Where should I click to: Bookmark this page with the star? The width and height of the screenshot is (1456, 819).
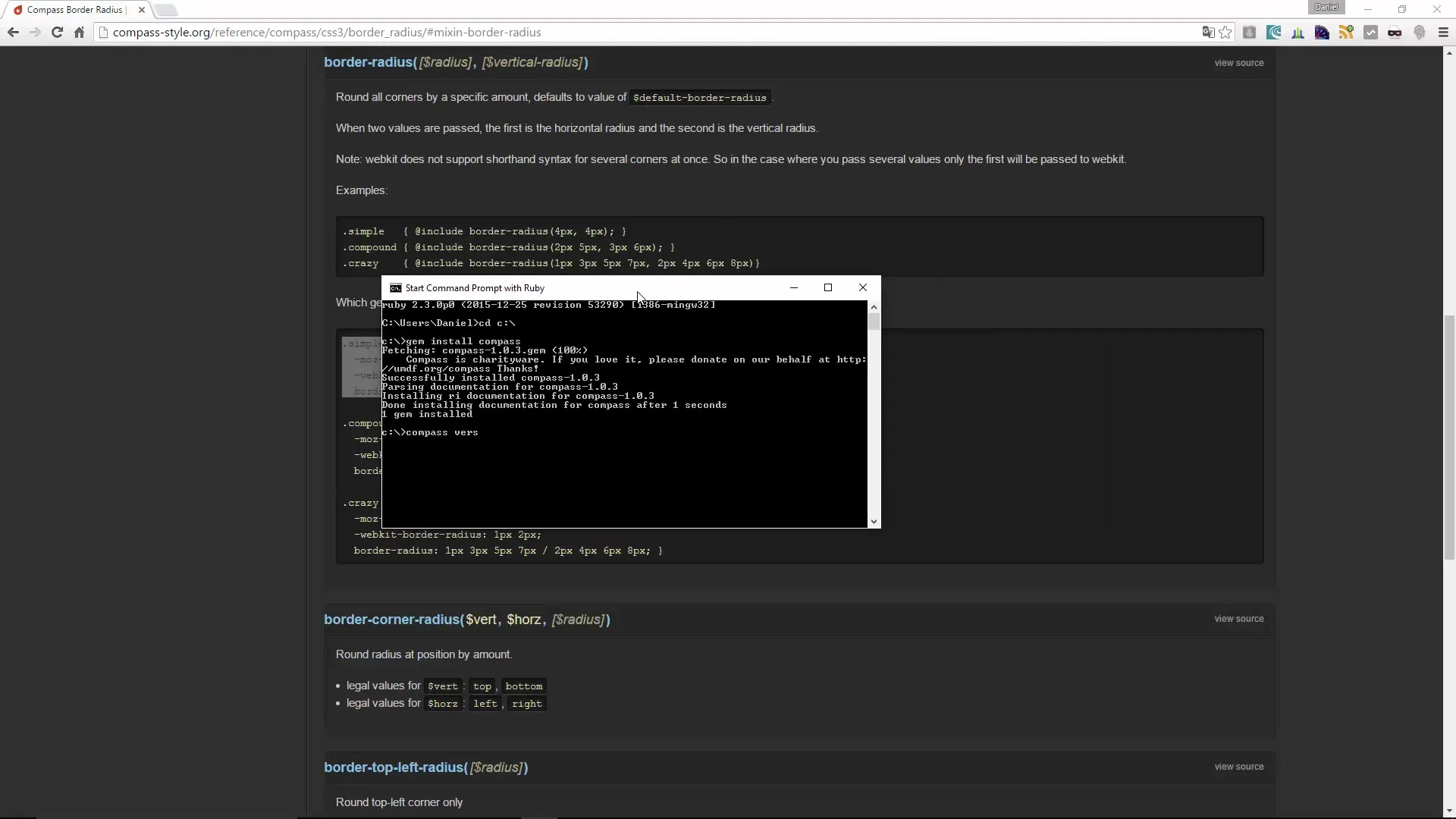[1225, 33]
